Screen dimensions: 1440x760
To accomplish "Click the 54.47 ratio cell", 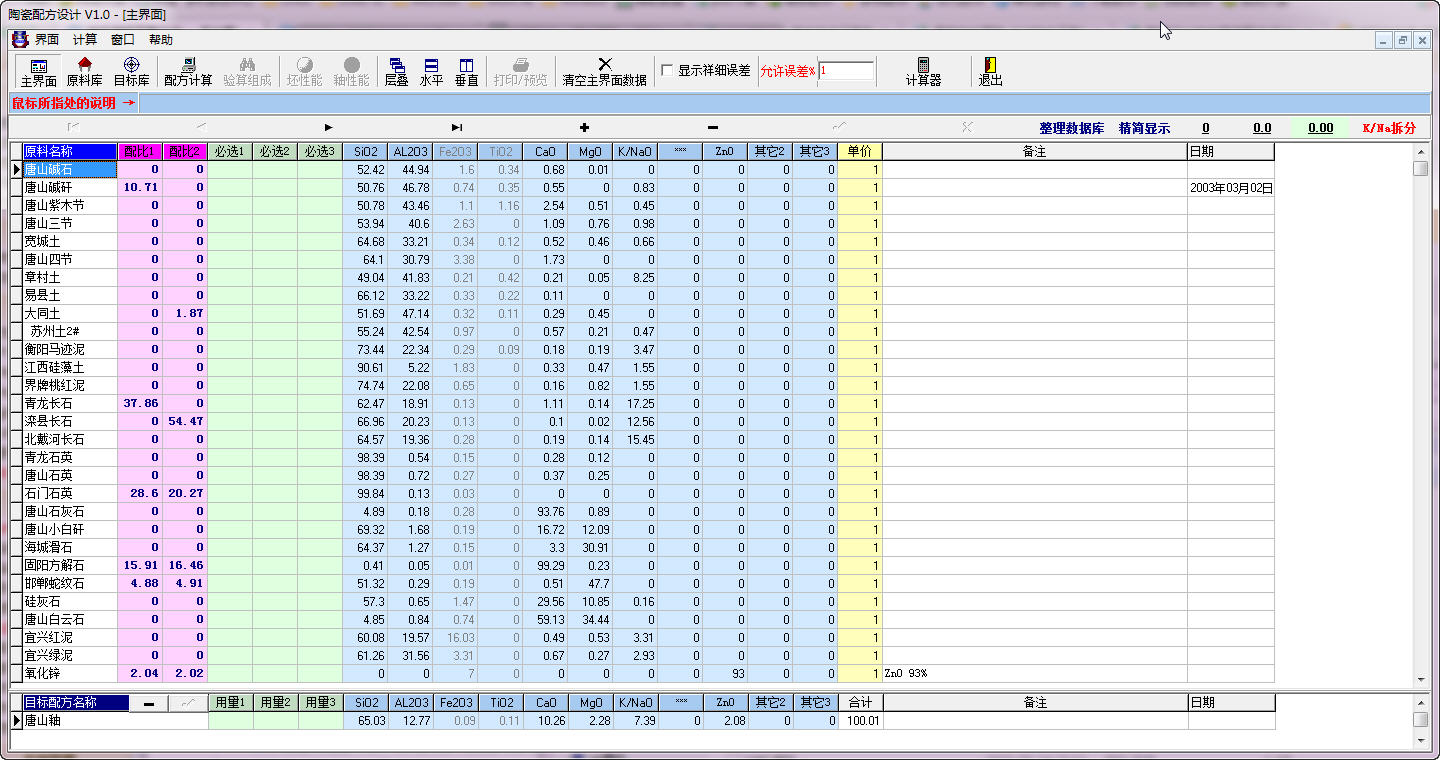I will pyautogui.click(x=185, y=422).
